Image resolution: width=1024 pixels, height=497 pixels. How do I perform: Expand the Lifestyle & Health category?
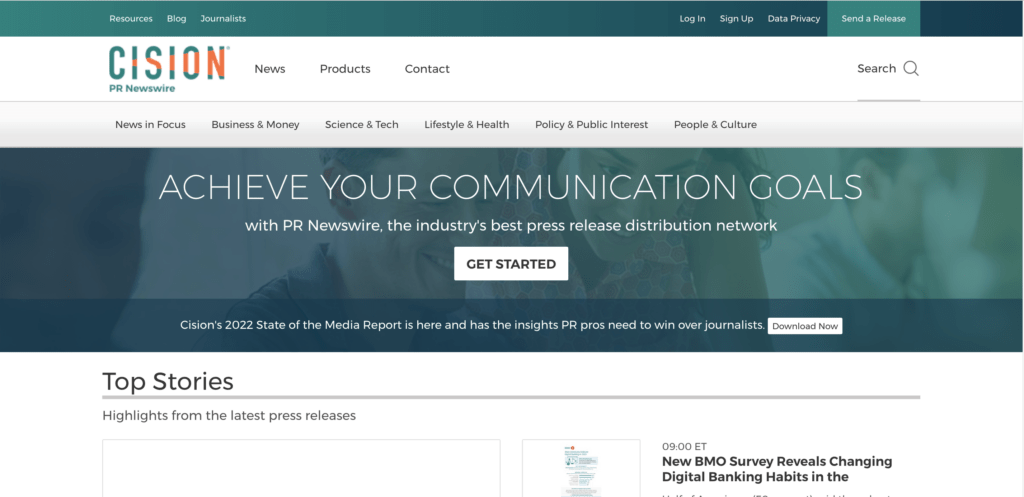pyautogui.click(x=467, y=124)
